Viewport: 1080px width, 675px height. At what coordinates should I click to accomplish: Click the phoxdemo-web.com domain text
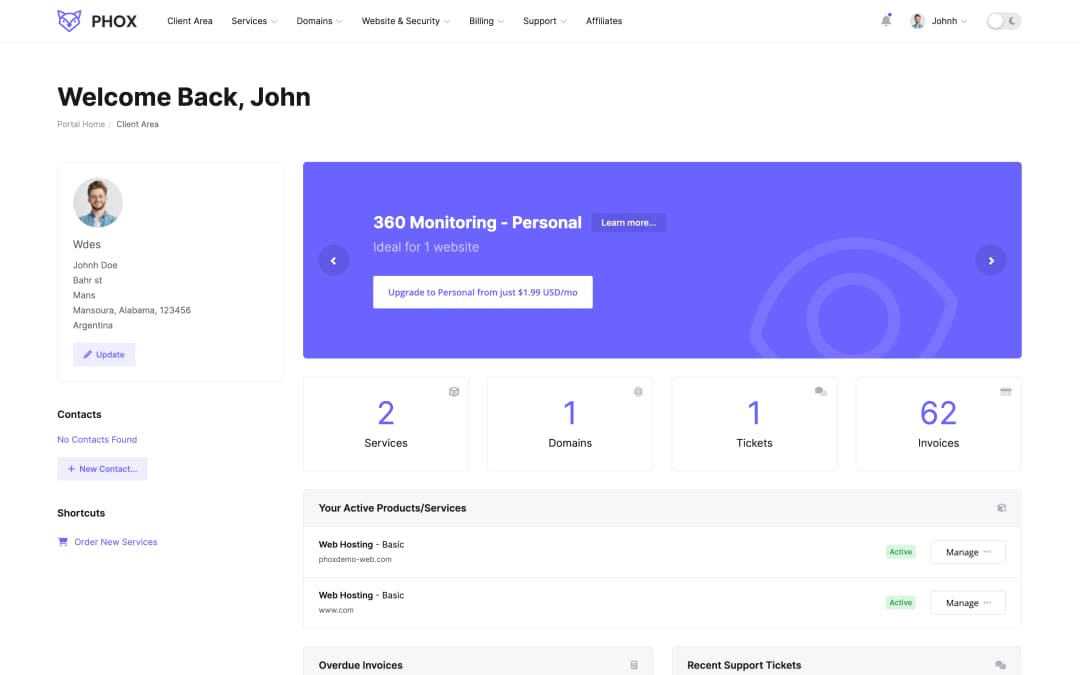(355, 559)
